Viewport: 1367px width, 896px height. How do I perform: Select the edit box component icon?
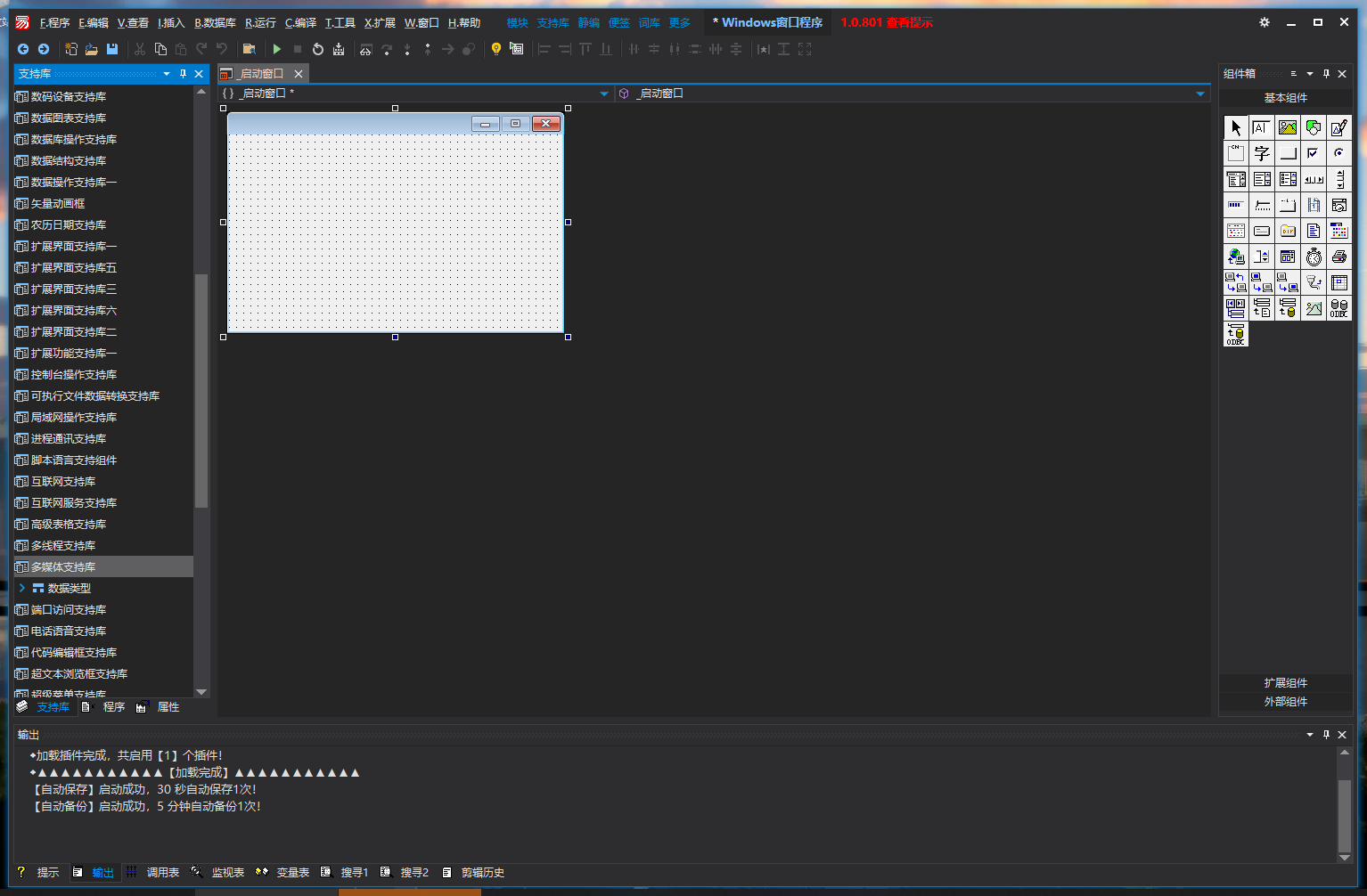(1262, 127)
